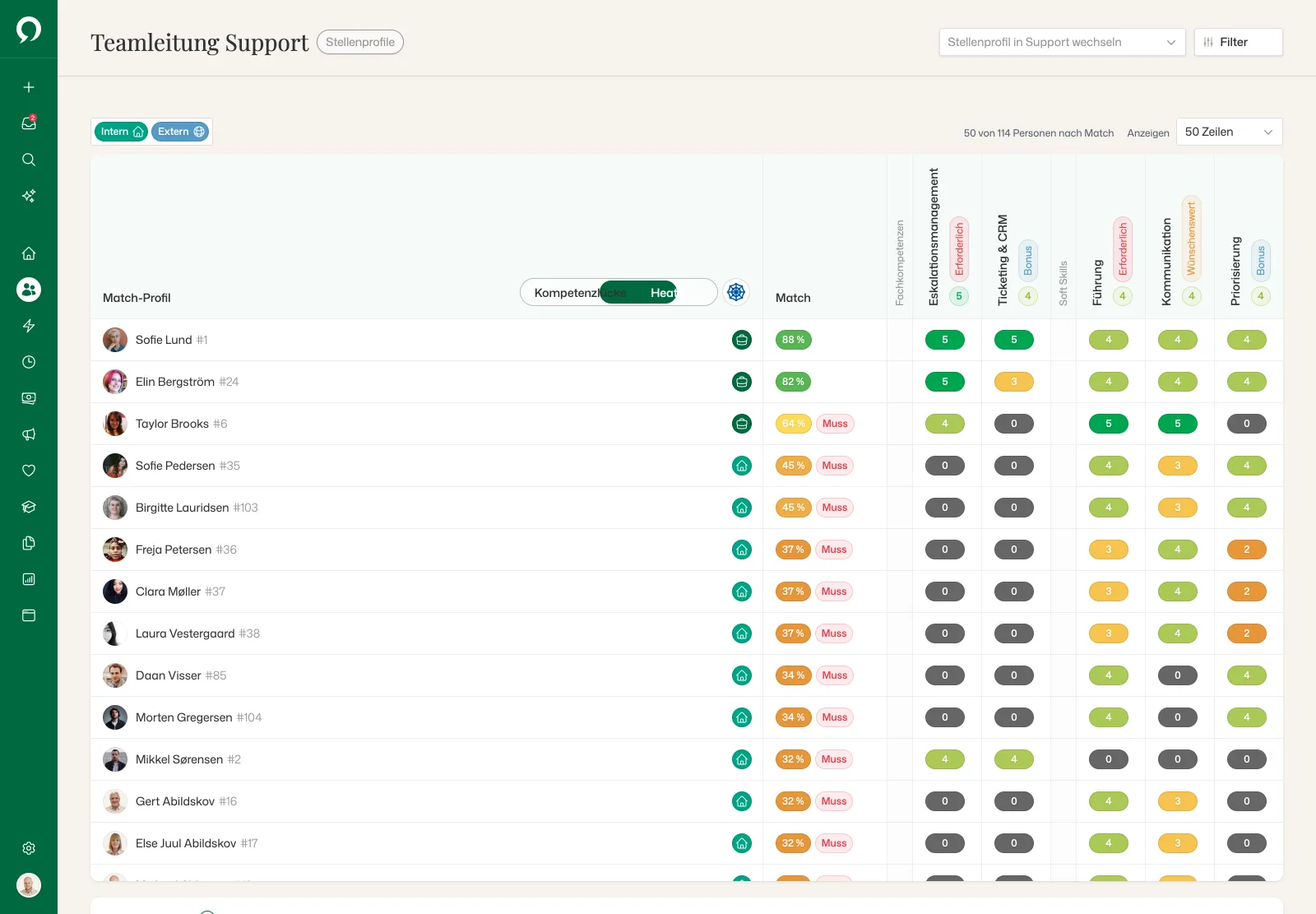The image size is (1316, 914).
Task: Open the inbox with notification badge
Action: click(x=29, y=123)
